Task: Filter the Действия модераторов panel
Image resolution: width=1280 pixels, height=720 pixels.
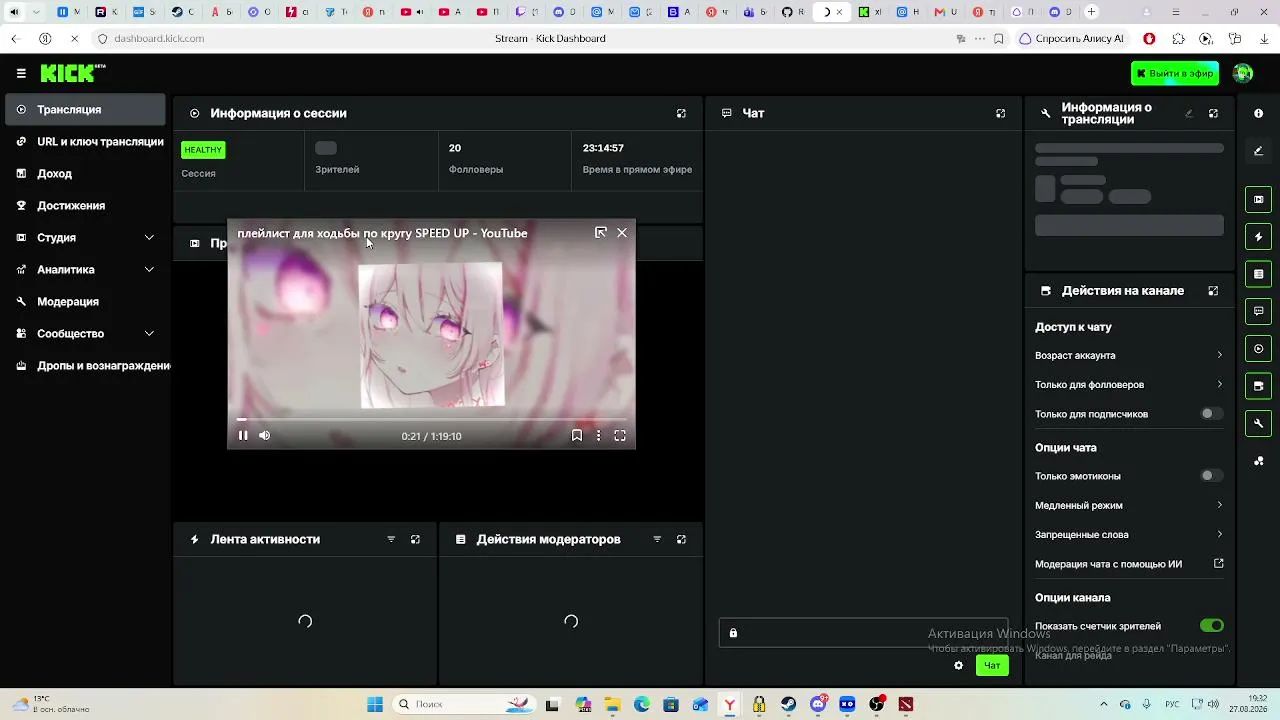Action: coord(657,539)
